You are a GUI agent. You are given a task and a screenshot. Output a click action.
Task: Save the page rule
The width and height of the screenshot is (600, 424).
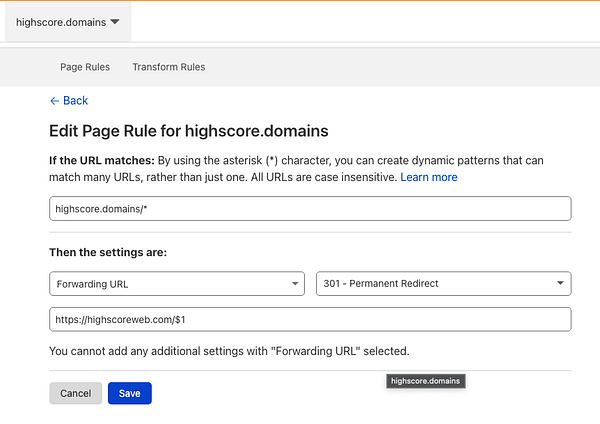click(129, 393)
